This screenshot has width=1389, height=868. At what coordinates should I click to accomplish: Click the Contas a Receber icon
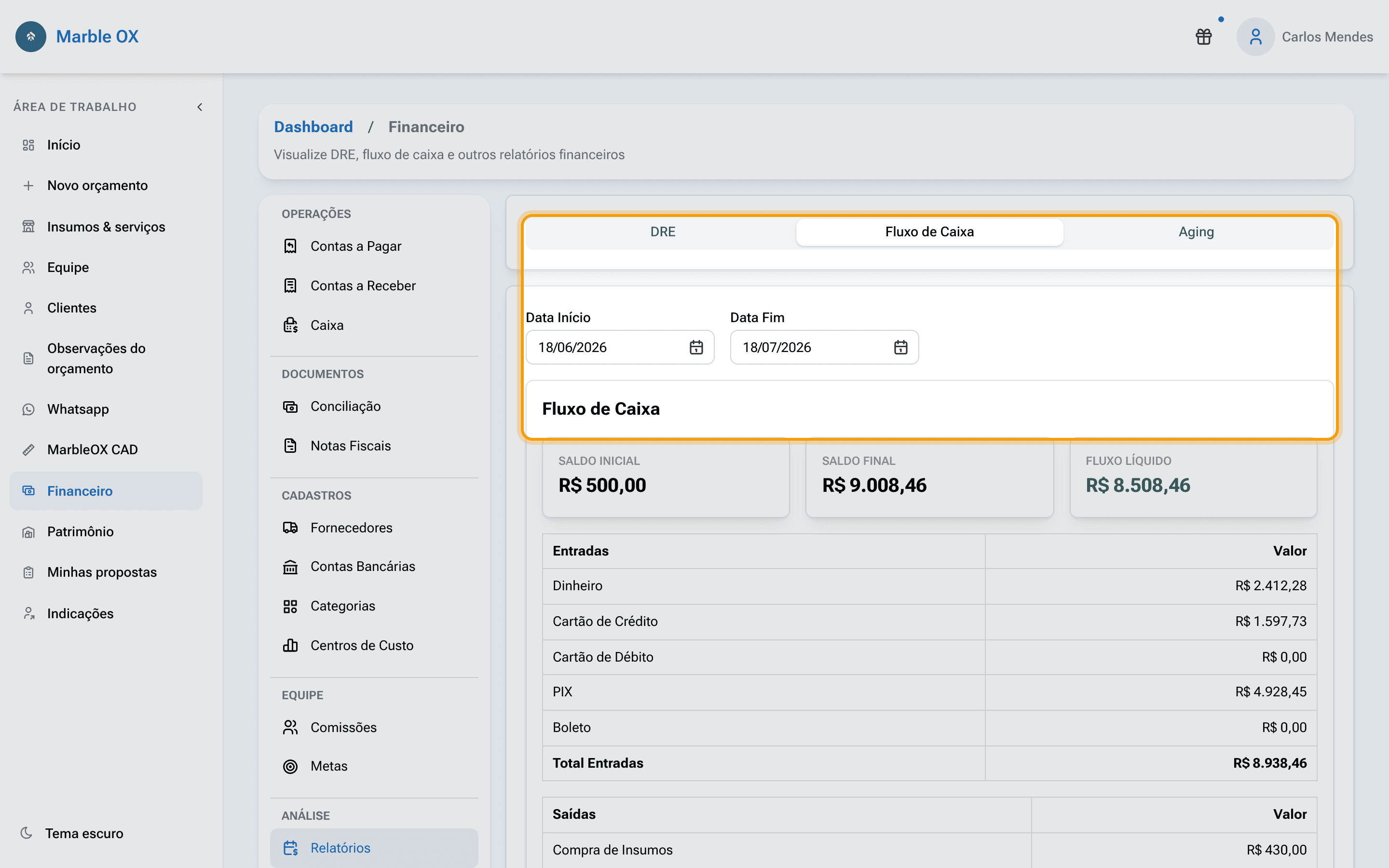pos(290,286)
